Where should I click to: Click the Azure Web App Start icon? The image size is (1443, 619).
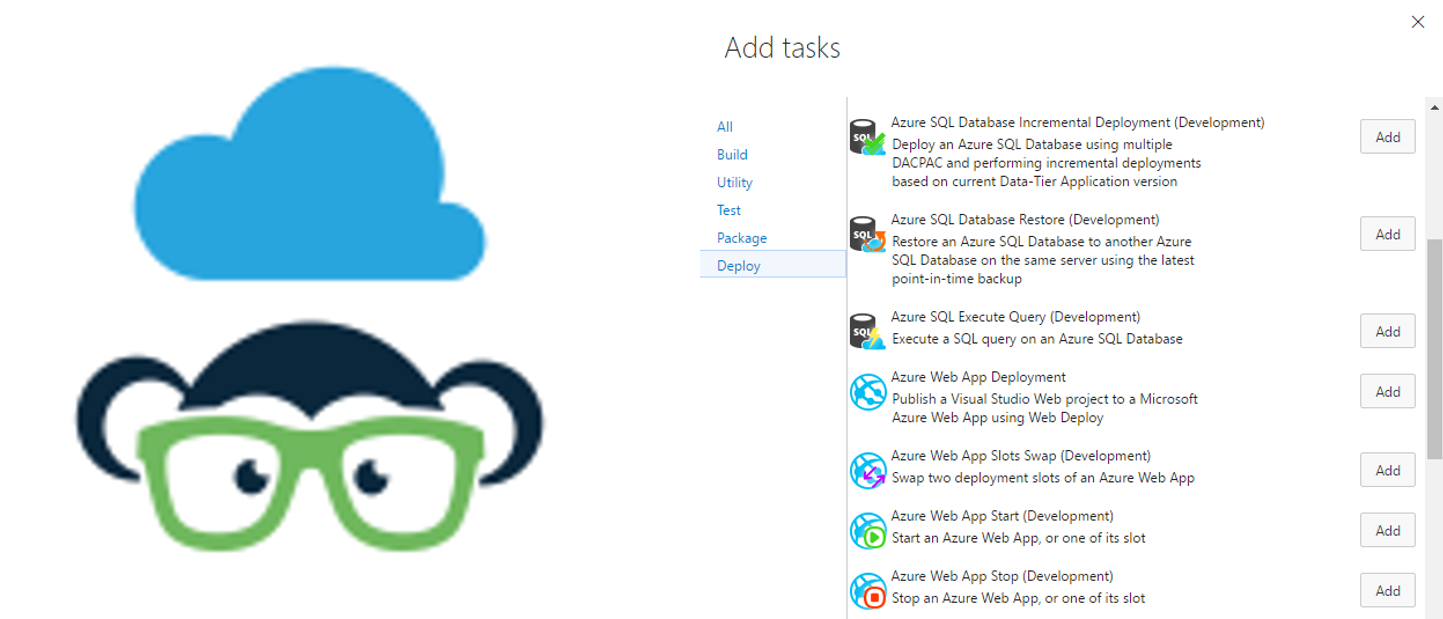click(867, 531)
